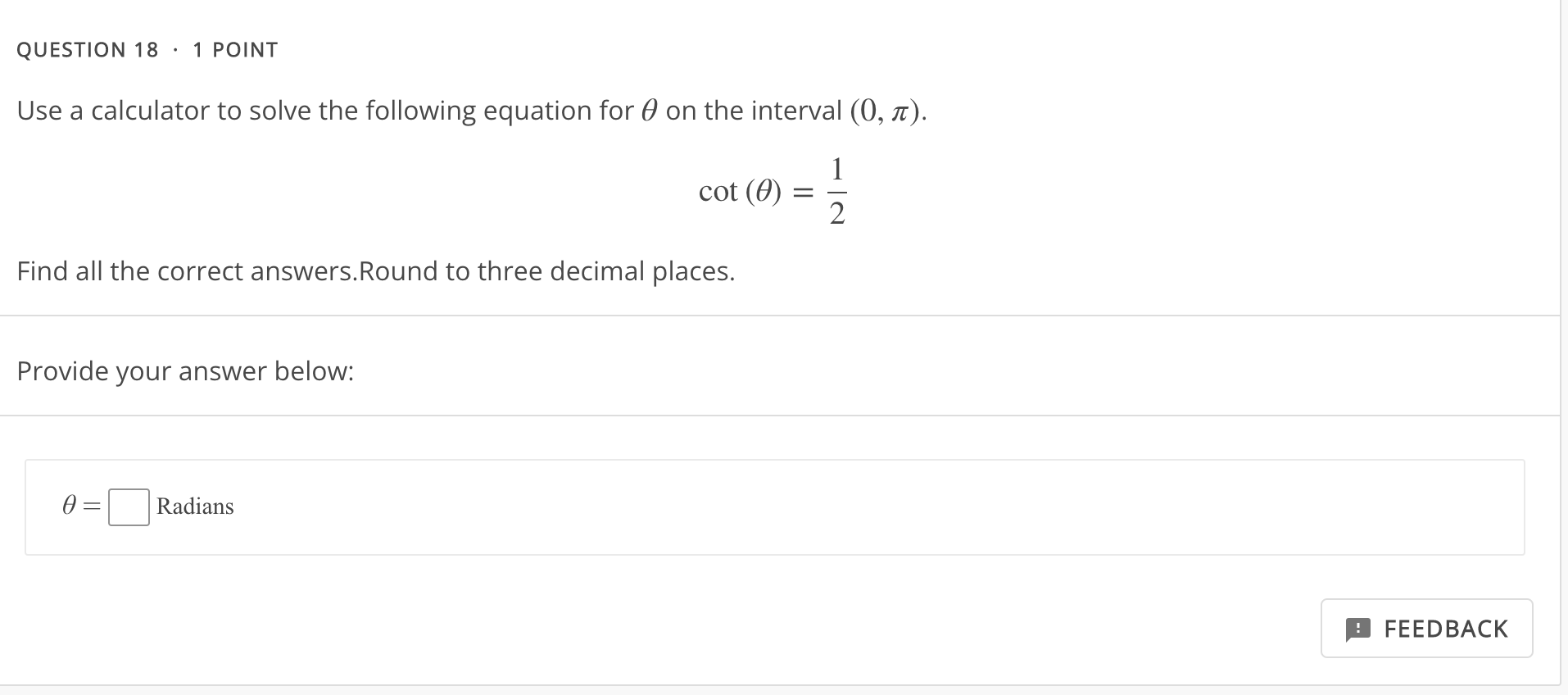
Task: Click the QUESTION 18 heading
Action: [x=87, y=49]
